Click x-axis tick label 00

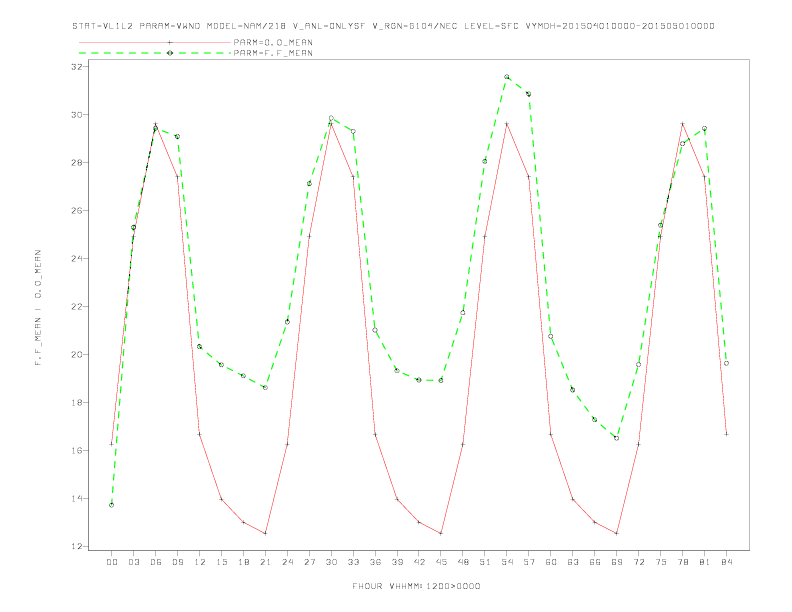(112, 562)
